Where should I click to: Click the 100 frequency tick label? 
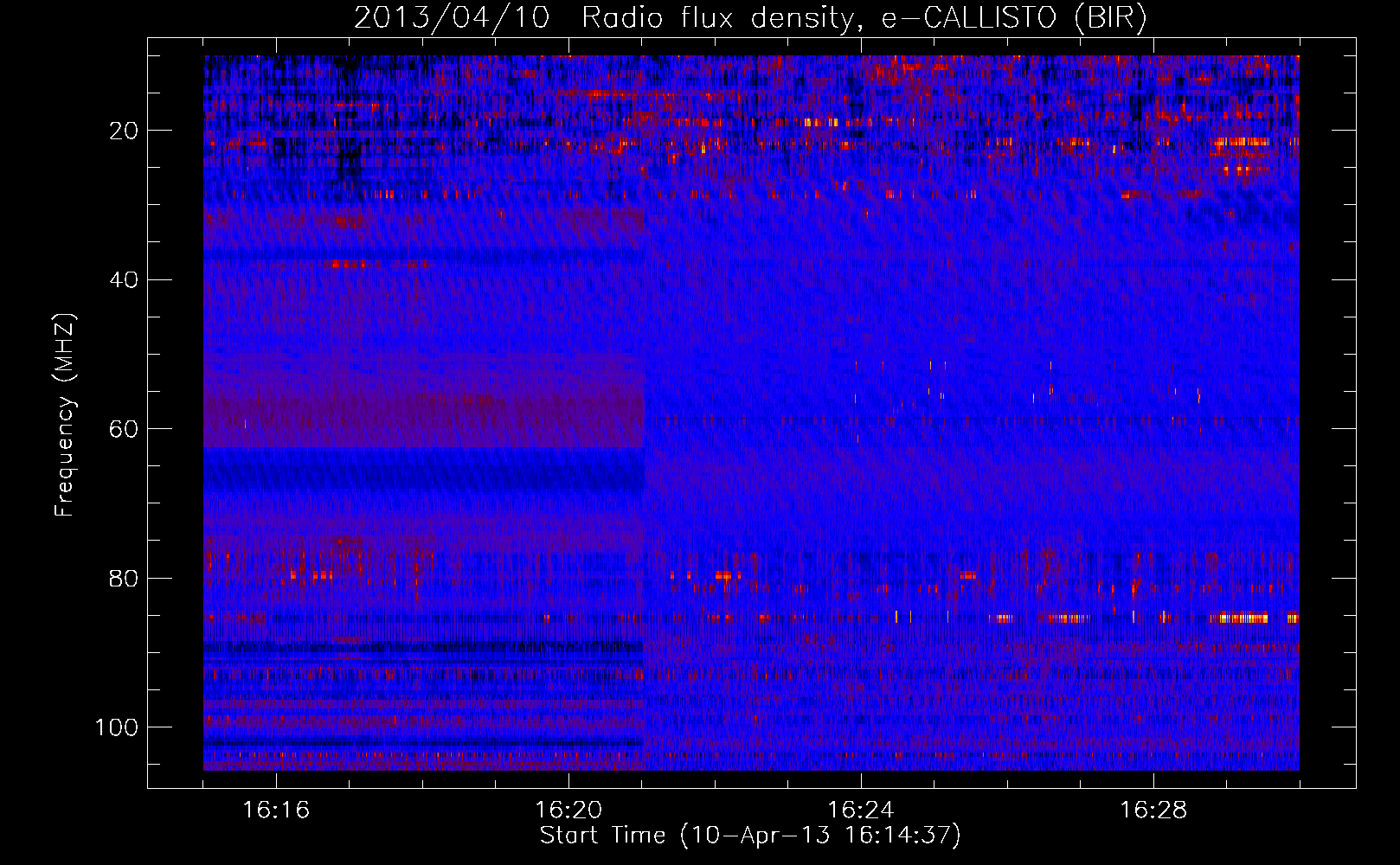tap(117, 727)
